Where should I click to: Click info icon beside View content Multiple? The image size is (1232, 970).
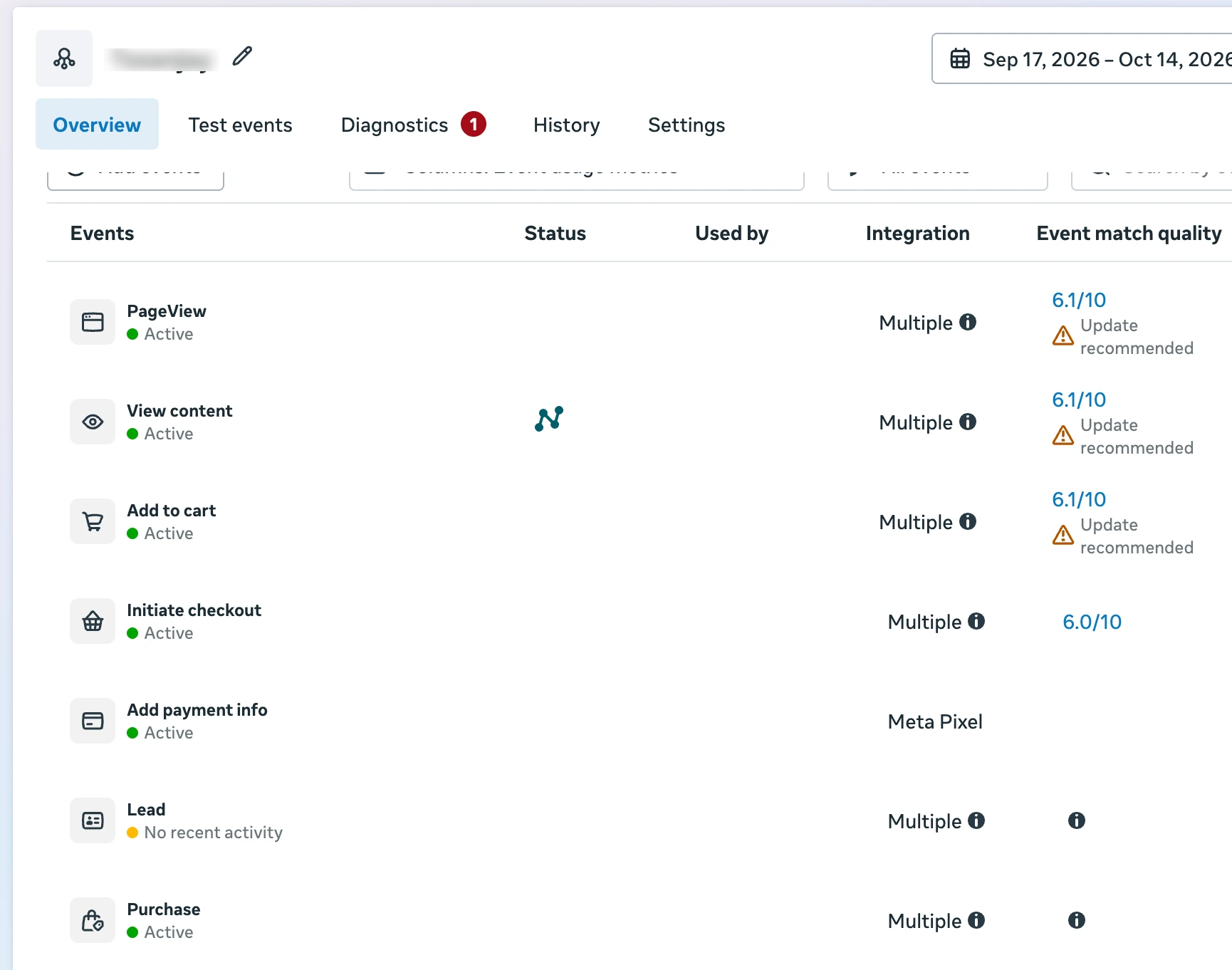(968, 422)
